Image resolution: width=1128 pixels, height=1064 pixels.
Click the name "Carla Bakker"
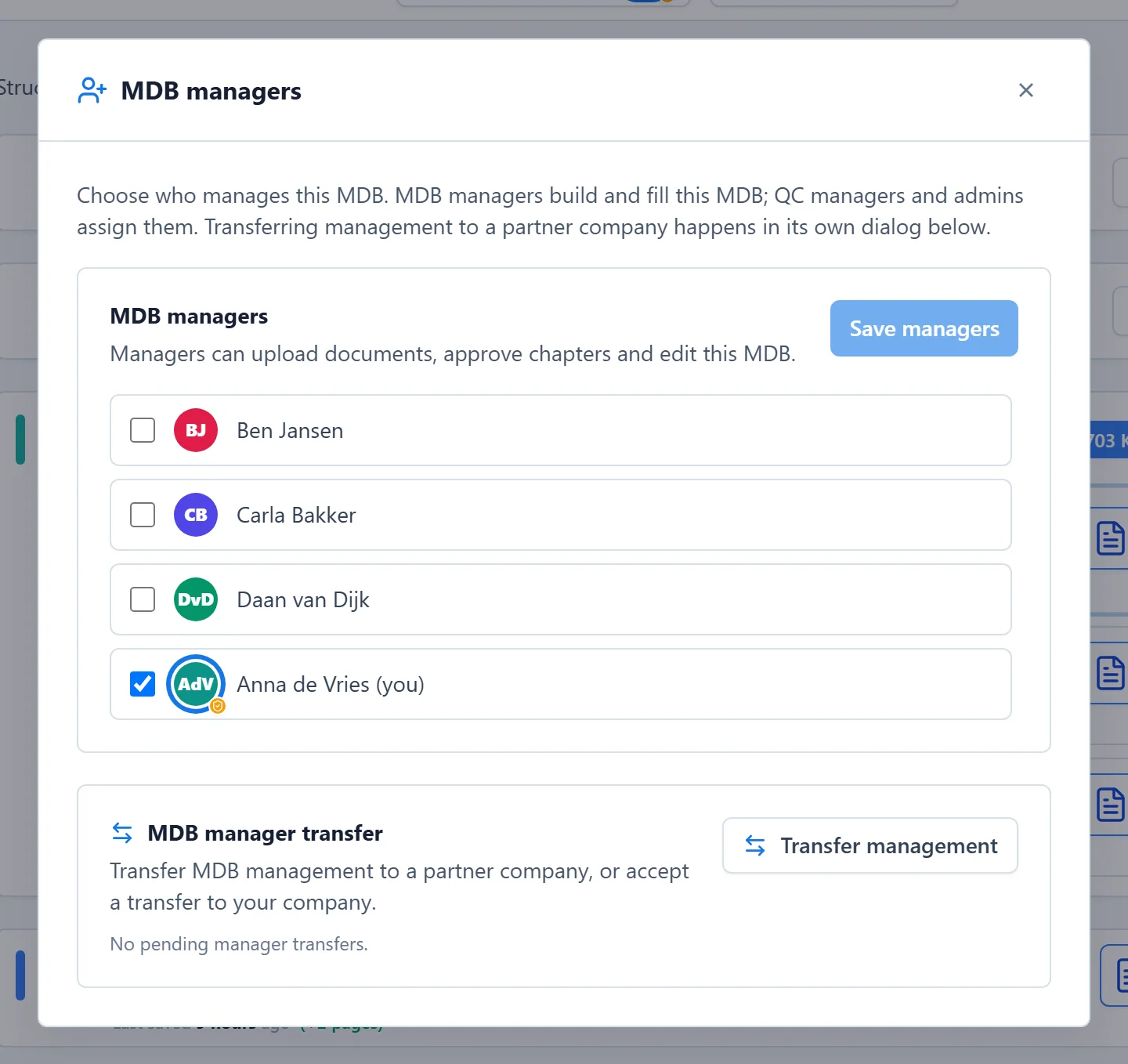pyautogui.click(x=296, y=516)
